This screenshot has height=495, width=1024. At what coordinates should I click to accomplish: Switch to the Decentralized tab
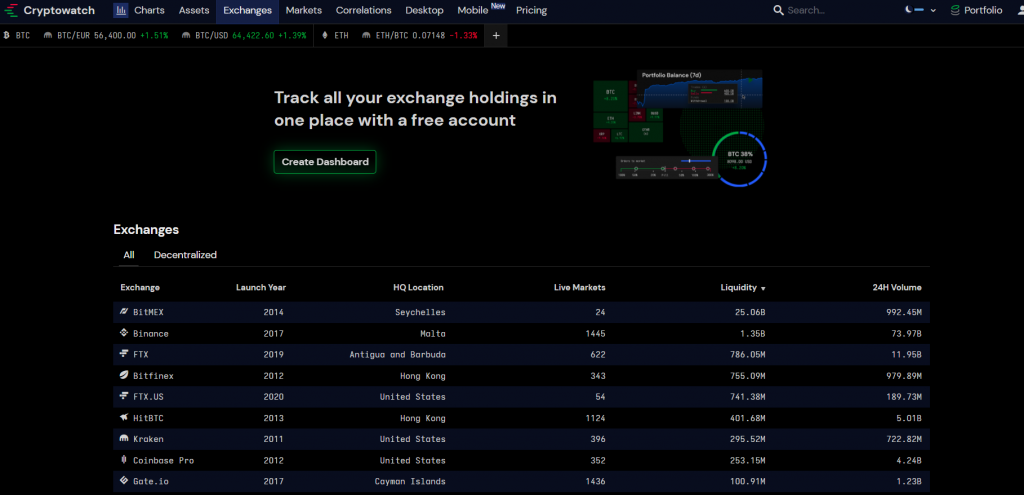pyautogui.click(x=185, y=255)
